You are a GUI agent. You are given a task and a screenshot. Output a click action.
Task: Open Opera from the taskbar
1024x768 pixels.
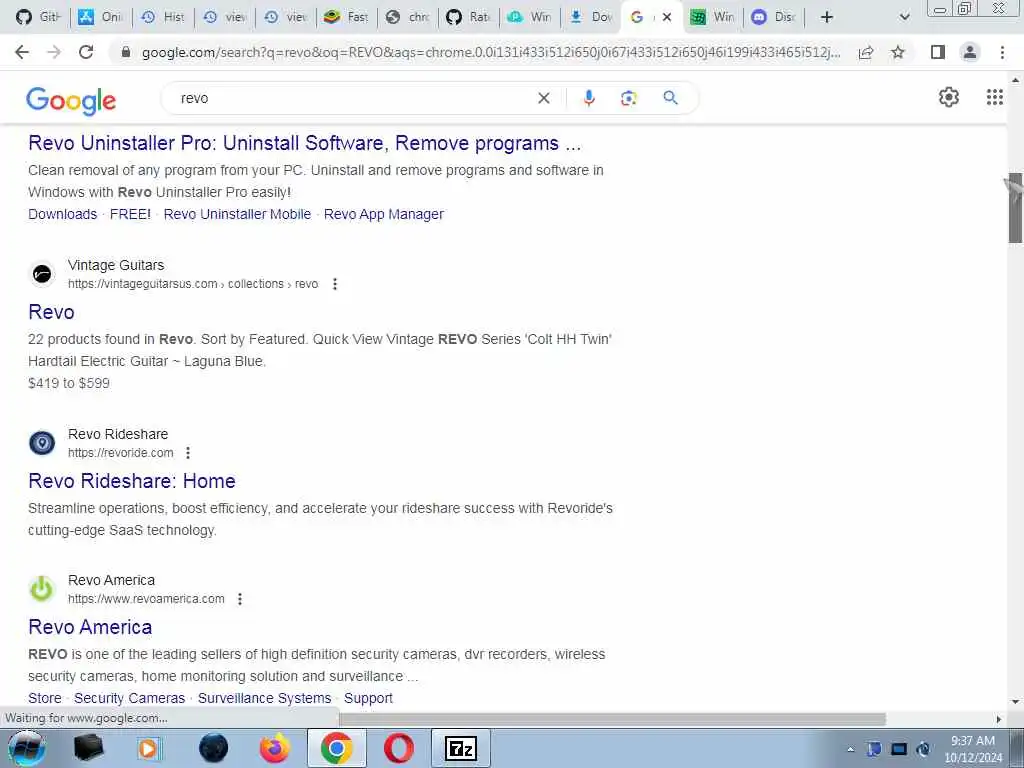tap(398, 748)
